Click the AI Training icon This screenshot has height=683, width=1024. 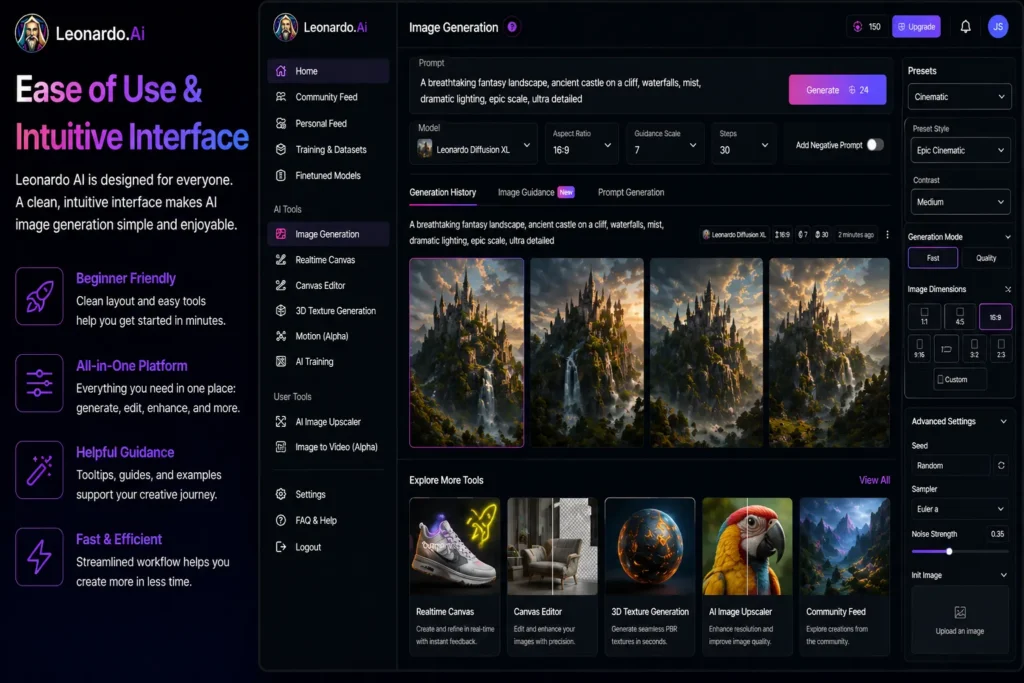(x=281, y=361)
